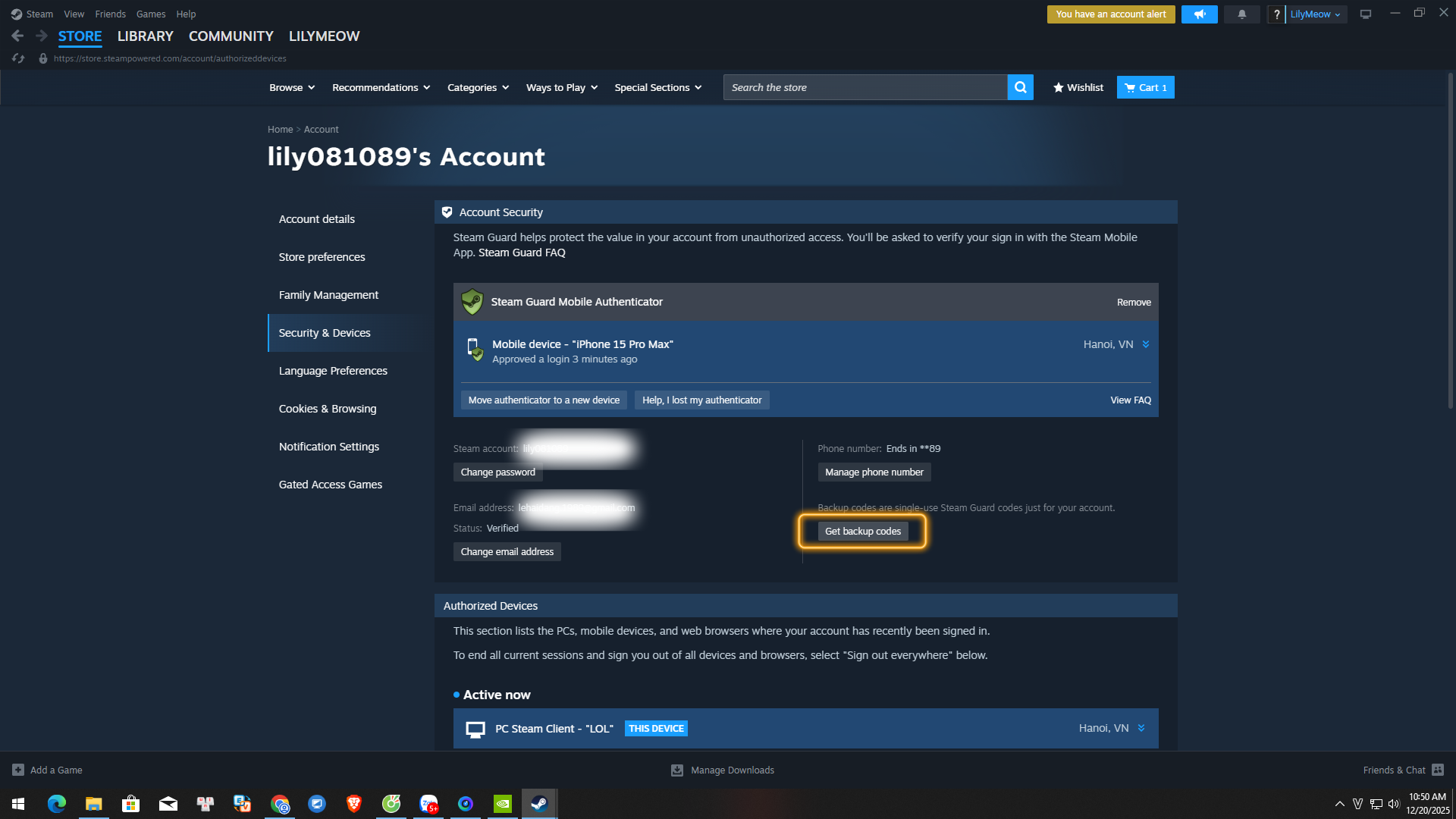Expand the Browse dropdown
Screen dimensions: 1456x819
pyautogui.click(x=292, y=87)
